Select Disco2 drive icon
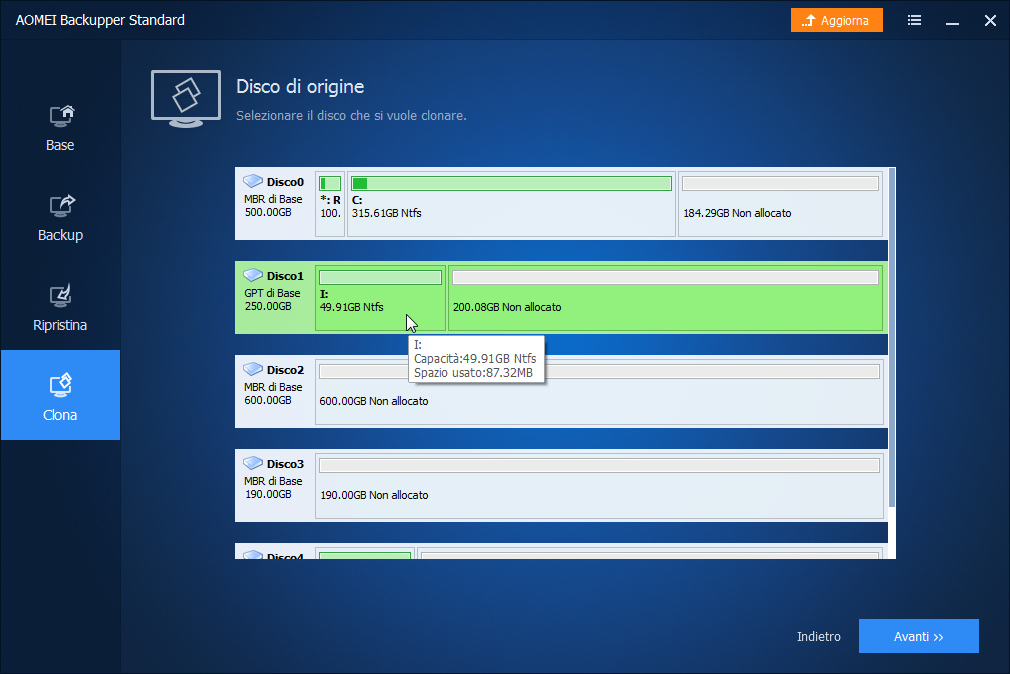Screen dimensions: 1010x674 (x=252, y=369)
